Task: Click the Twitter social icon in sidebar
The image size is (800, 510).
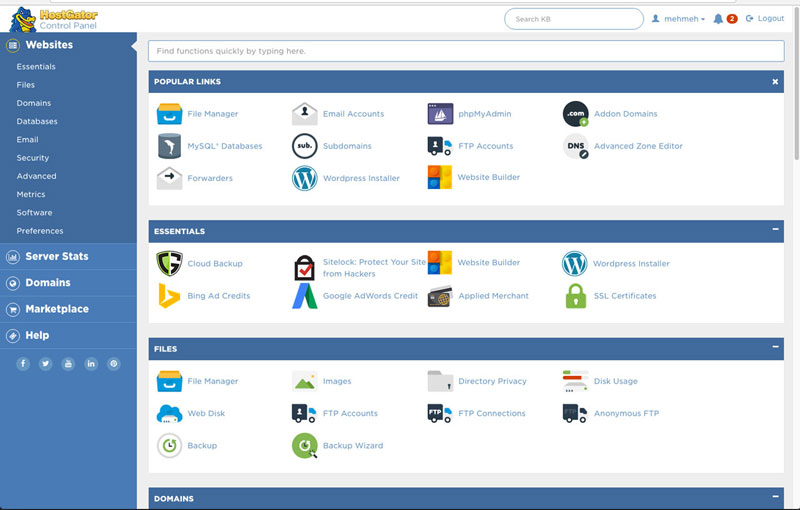Action: pyautogui.click(x=45, y=364)
